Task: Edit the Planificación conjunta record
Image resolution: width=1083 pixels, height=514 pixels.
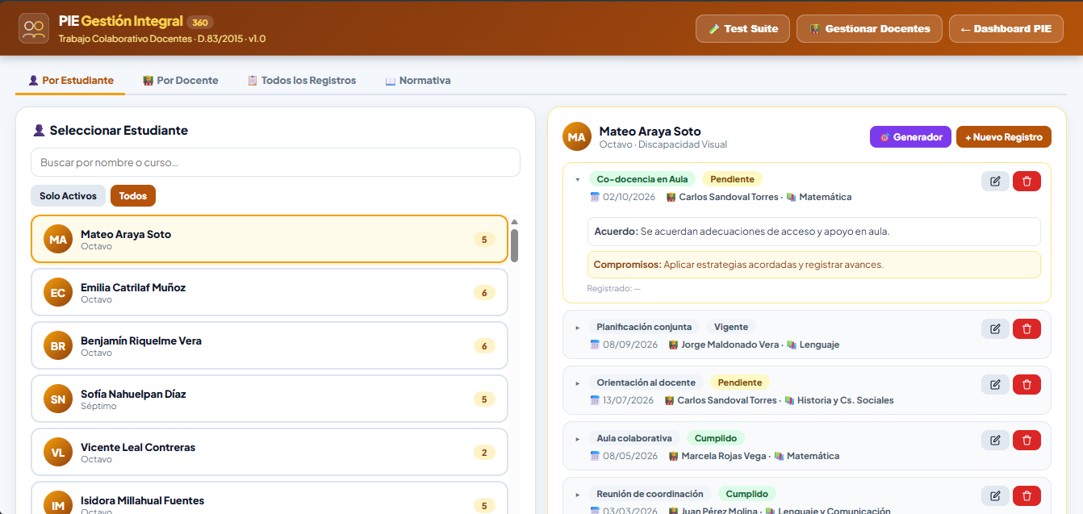Action: coord(995,329)
